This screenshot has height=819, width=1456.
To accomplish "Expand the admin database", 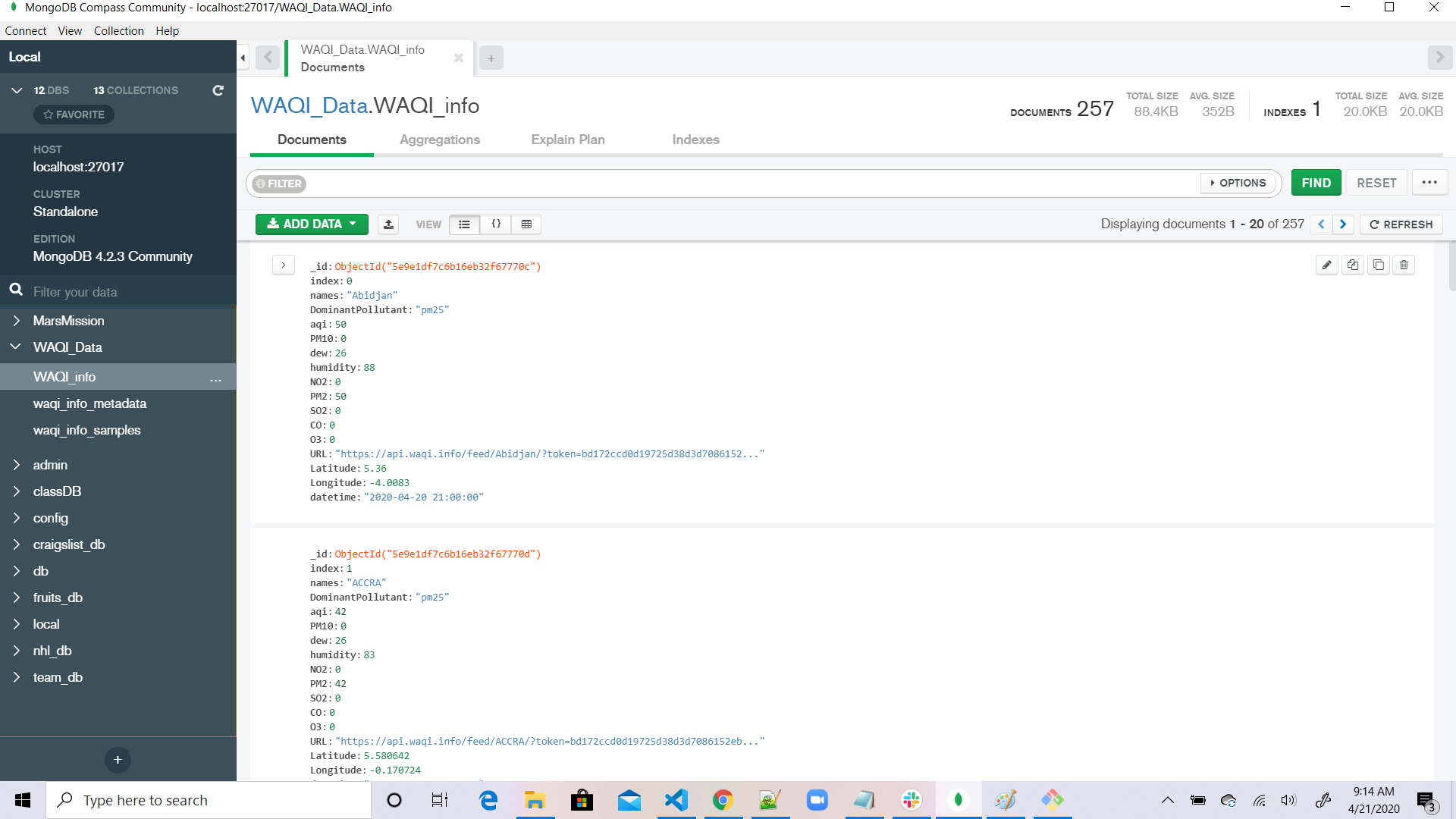I will pos(16,465).
